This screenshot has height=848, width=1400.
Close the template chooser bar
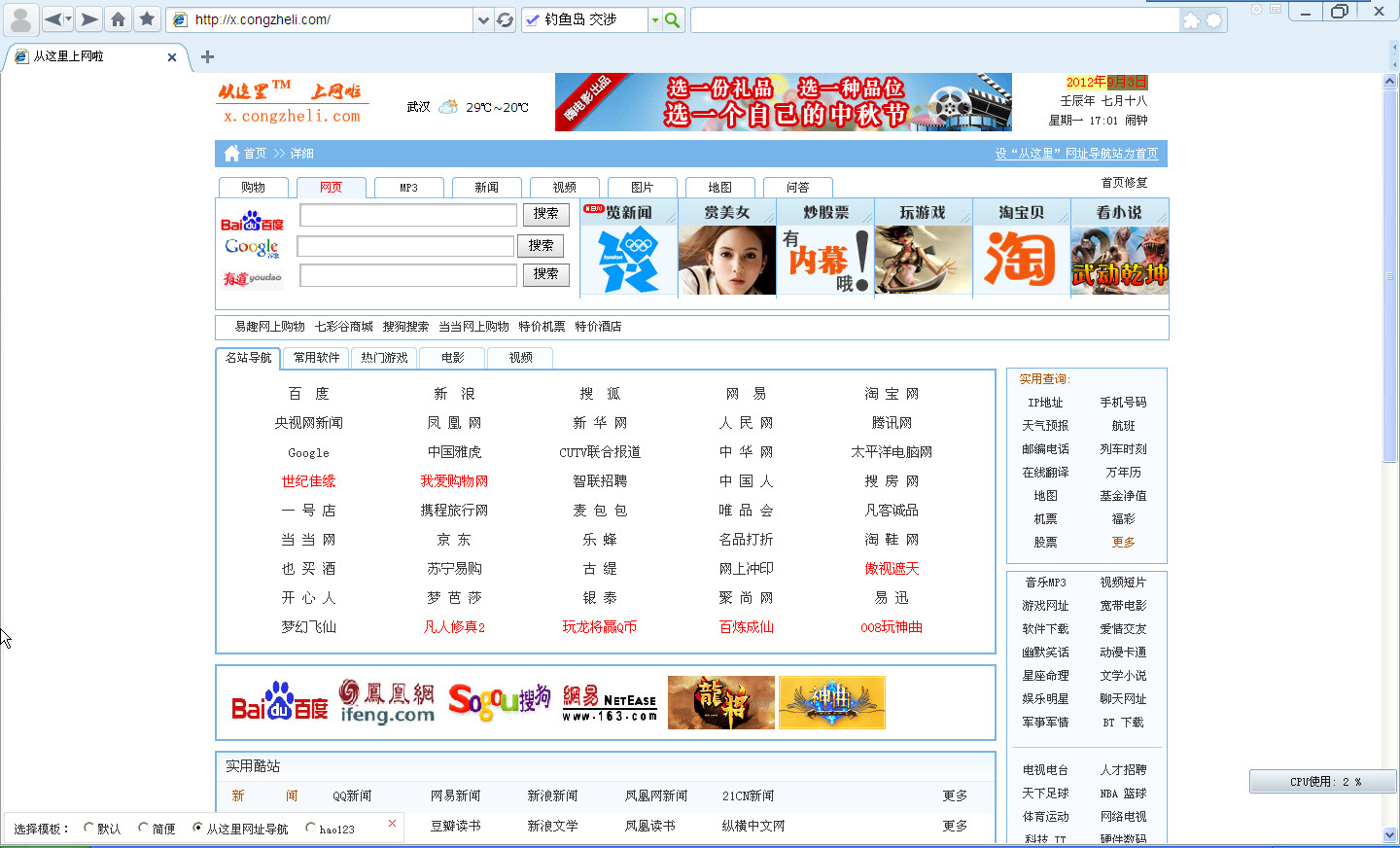392,824
